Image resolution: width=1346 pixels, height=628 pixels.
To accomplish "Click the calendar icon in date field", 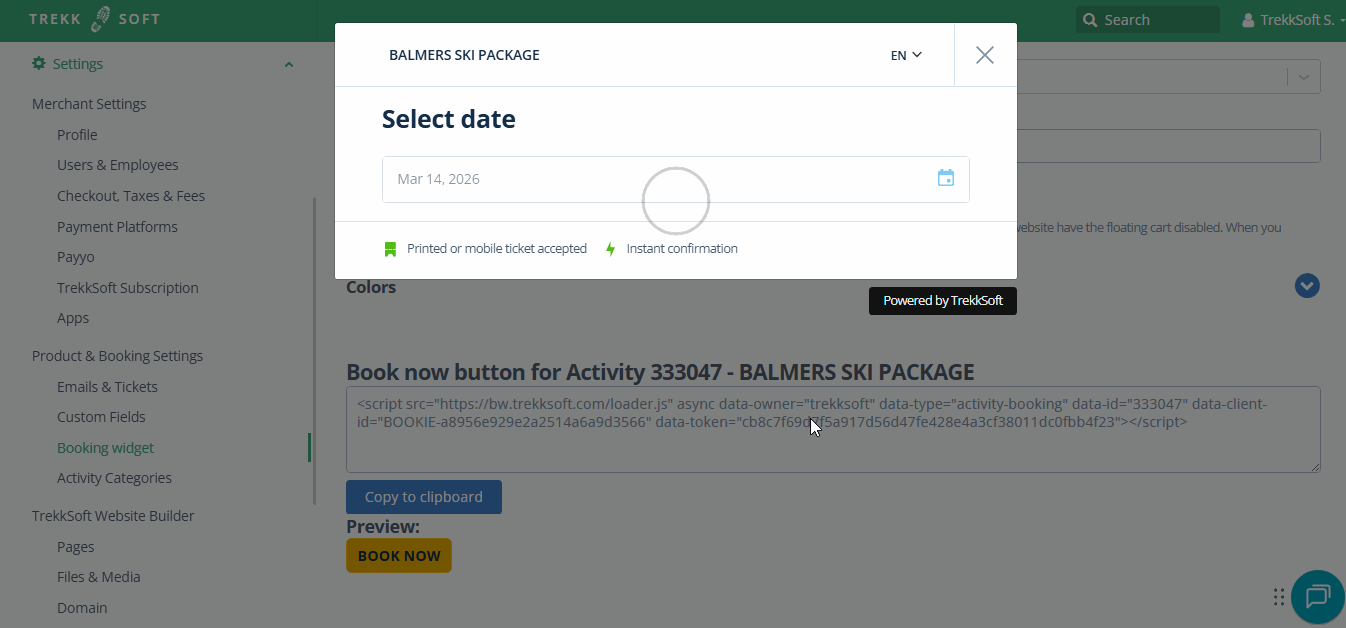I will [x=945, y=178].
